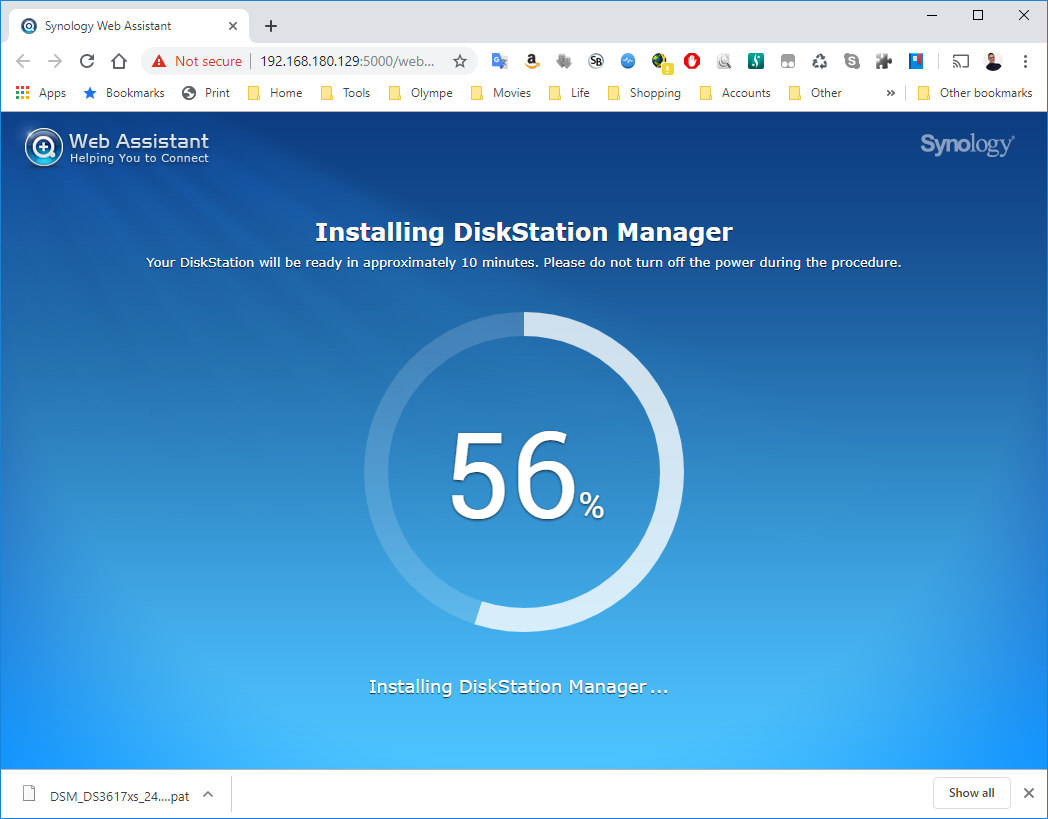Click the puzzle piece extension icon
The width and height of the screenshot is (1048, 819).
click(884, 62)
